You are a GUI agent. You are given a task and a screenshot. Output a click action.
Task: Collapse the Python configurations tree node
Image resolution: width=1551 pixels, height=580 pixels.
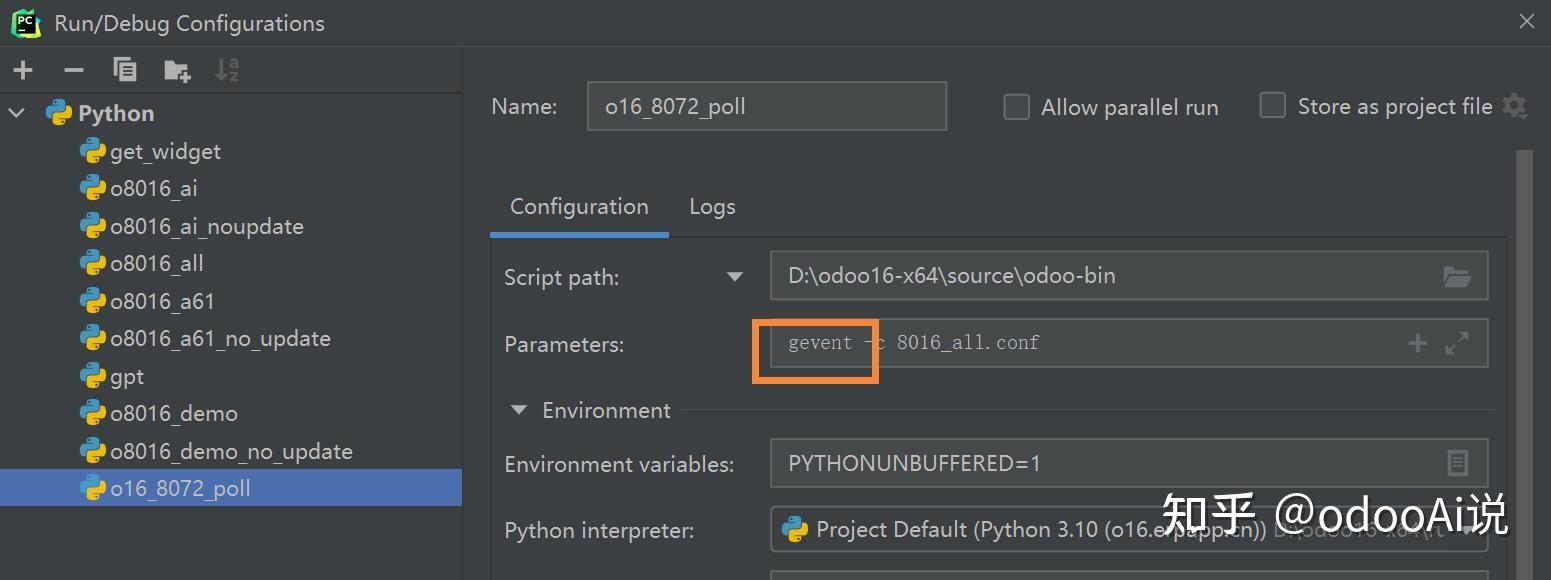[17, 113]
